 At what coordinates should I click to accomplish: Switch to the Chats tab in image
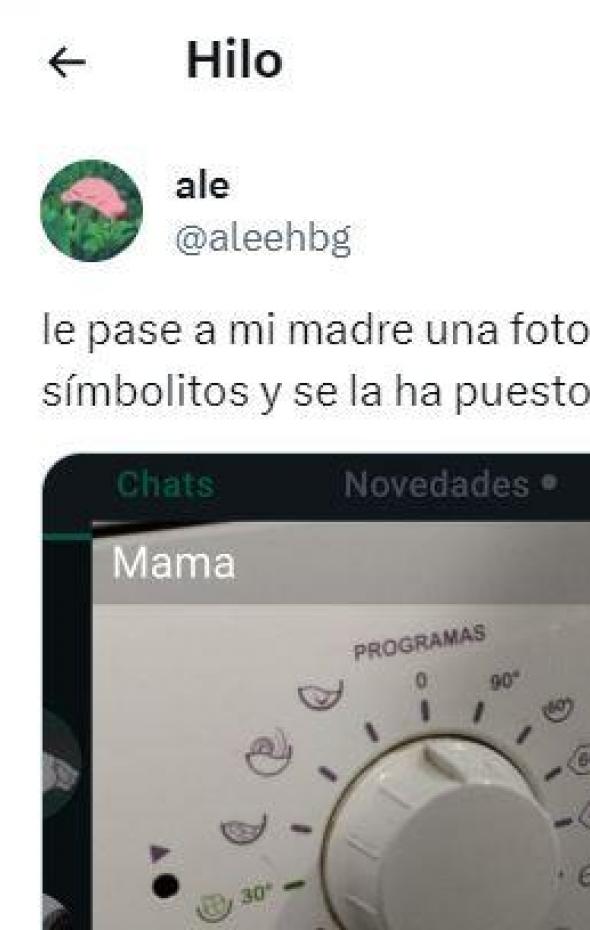[x=165, y=485]
